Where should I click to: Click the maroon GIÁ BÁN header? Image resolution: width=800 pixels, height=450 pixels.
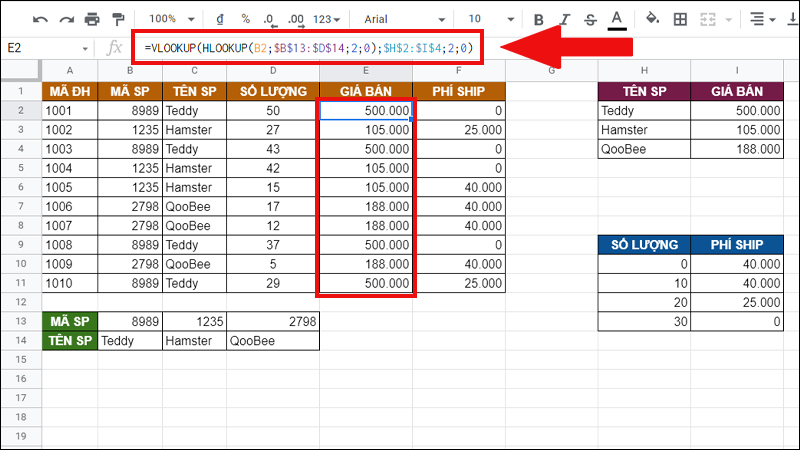tap(737, 91)
